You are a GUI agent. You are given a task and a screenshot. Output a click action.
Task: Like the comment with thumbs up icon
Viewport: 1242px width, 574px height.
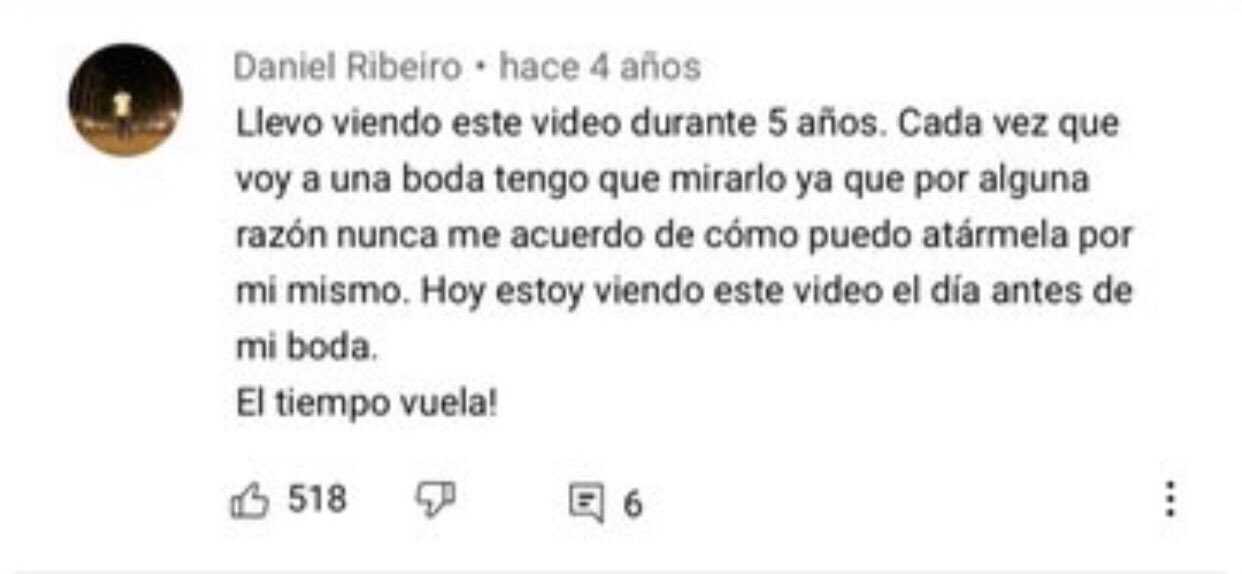pyautogui.click(x=250, y=499)
